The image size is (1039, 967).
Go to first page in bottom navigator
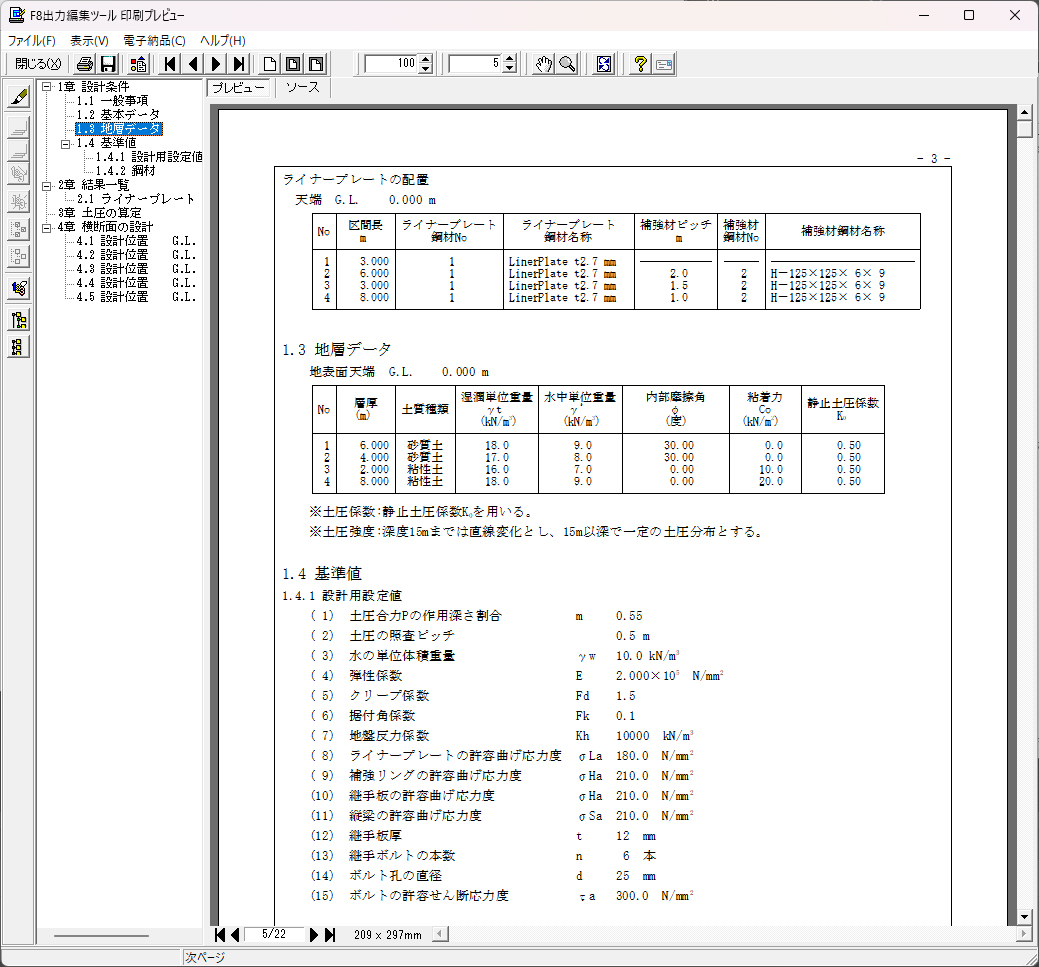220,935
